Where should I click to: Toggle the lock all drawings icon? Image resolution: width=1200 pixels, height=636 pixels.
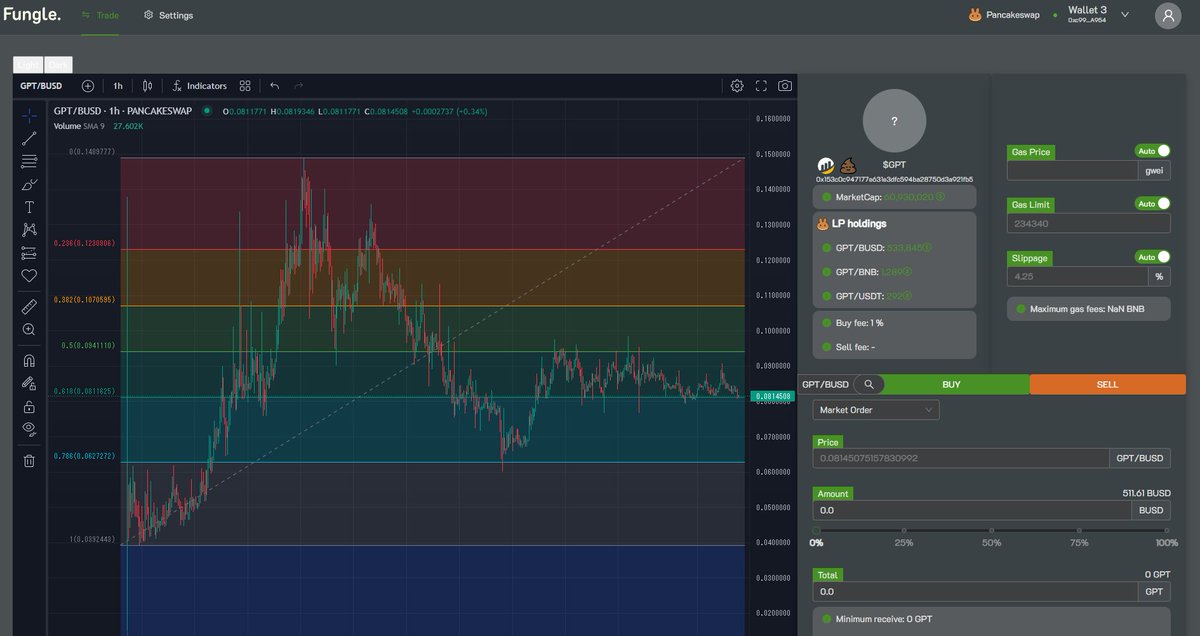click(29, 406)
